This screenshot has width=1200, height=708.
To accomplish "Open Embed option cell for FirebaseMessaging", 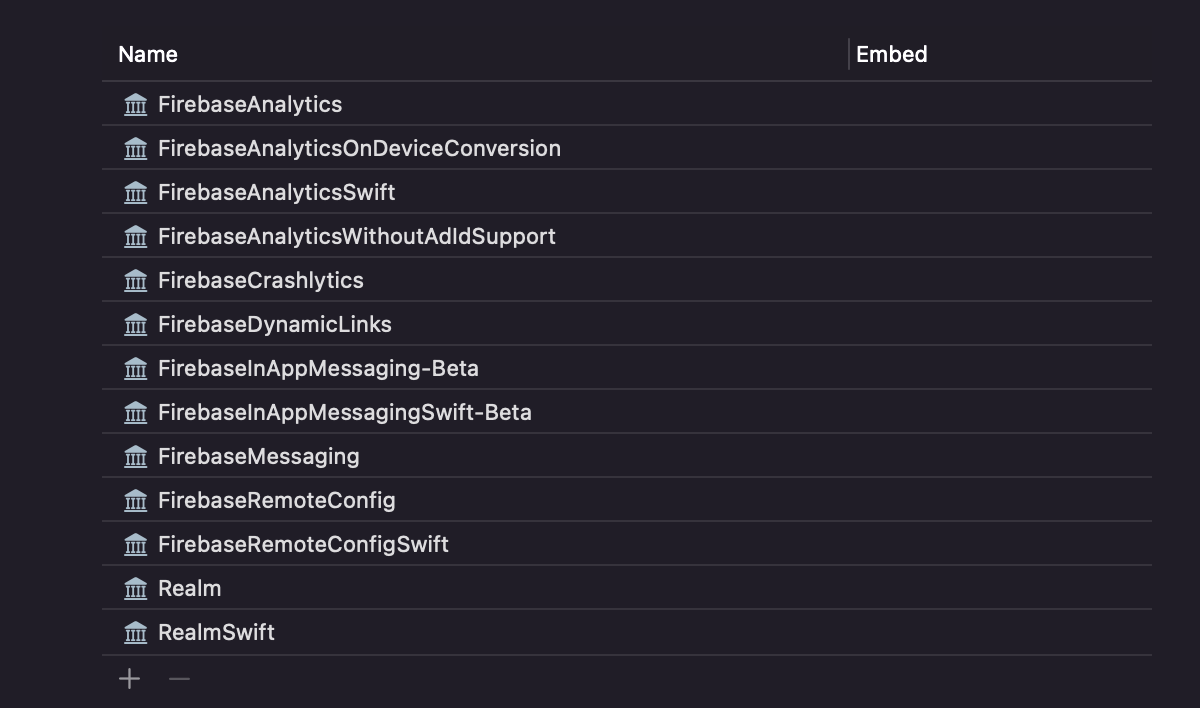I will coord(1000,456).
